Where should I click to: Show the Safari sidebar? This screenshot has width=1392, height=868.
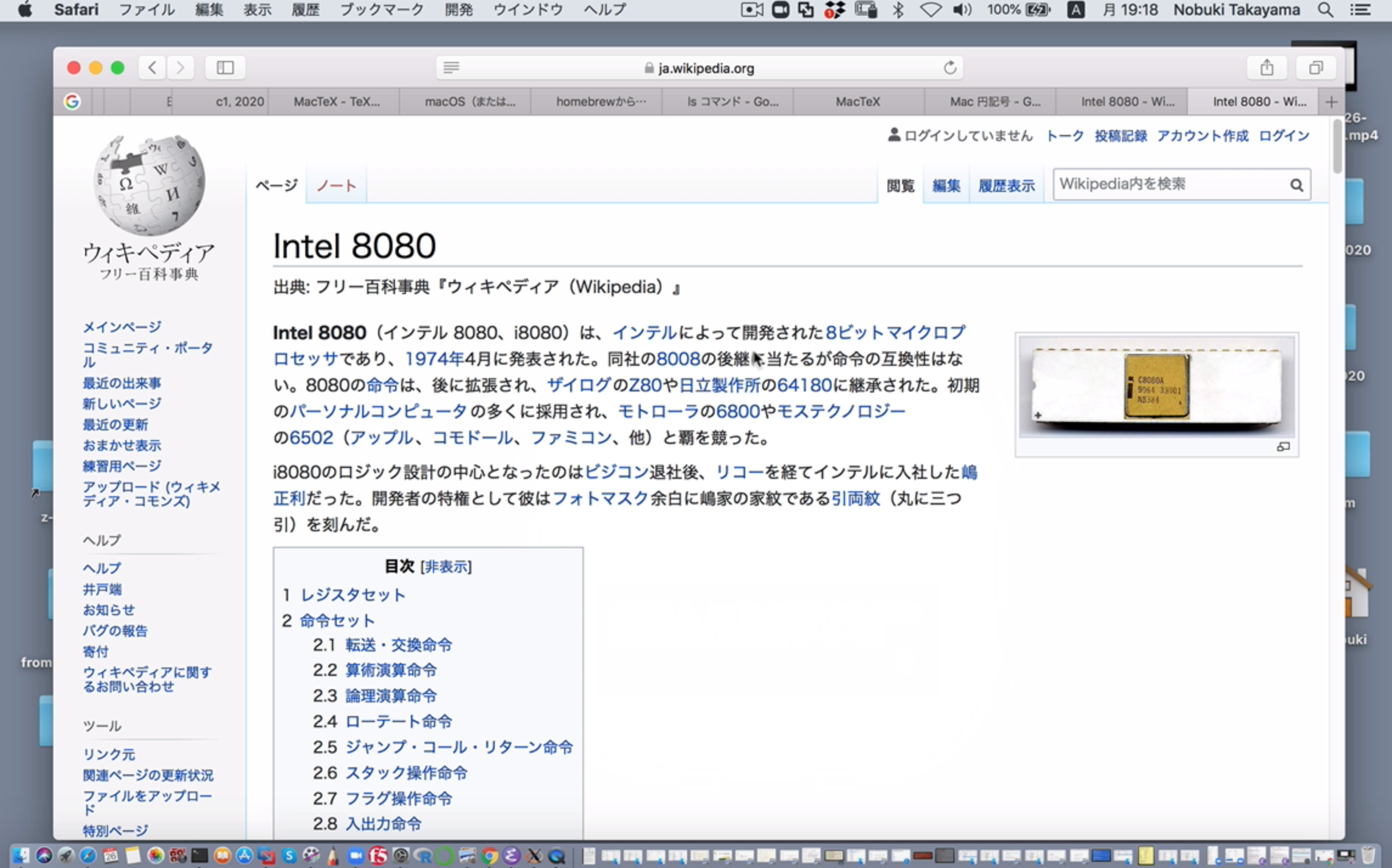[x=225, y=67]
